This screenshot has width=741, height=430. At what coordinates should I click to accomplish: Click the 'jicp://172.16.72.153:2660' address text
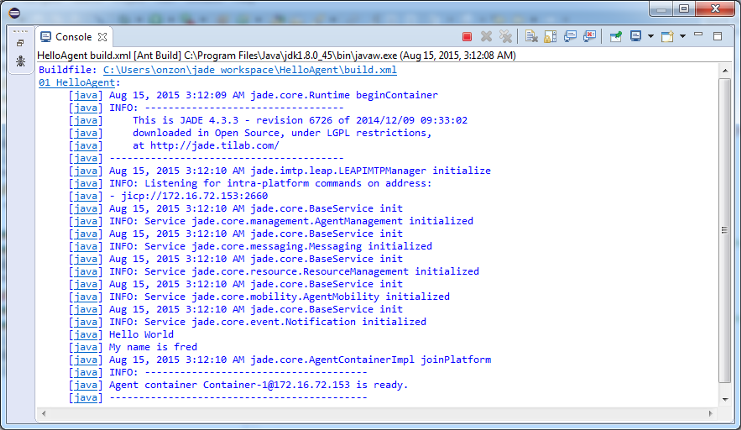point(194,196)
